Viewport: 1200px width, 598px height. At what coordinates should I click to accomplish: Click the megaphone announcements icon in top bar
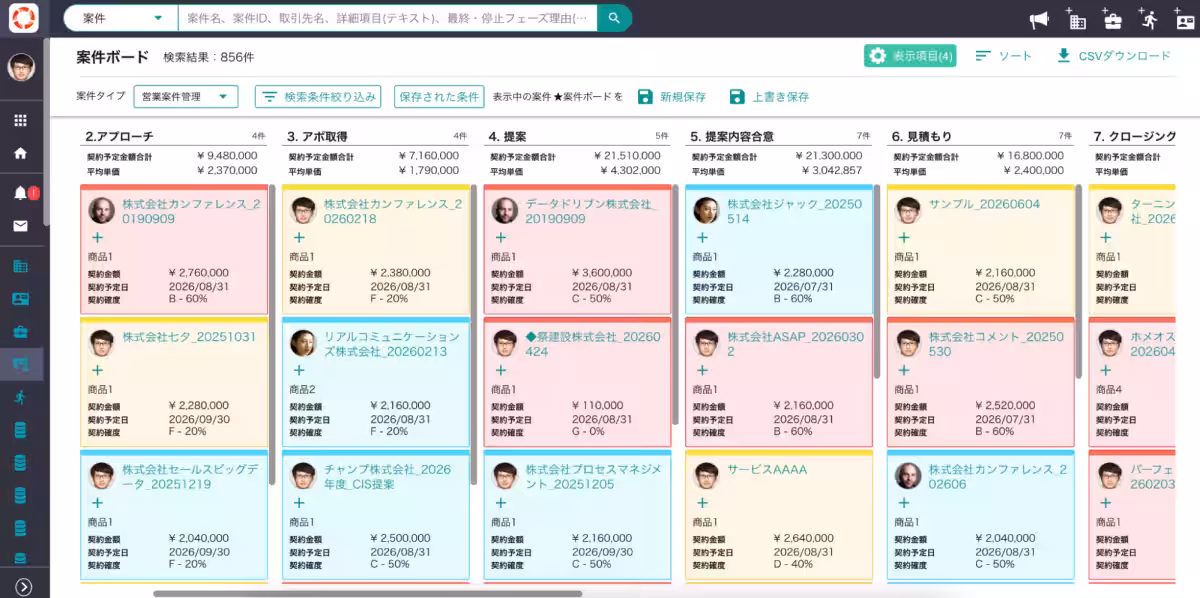[1039, 19]
